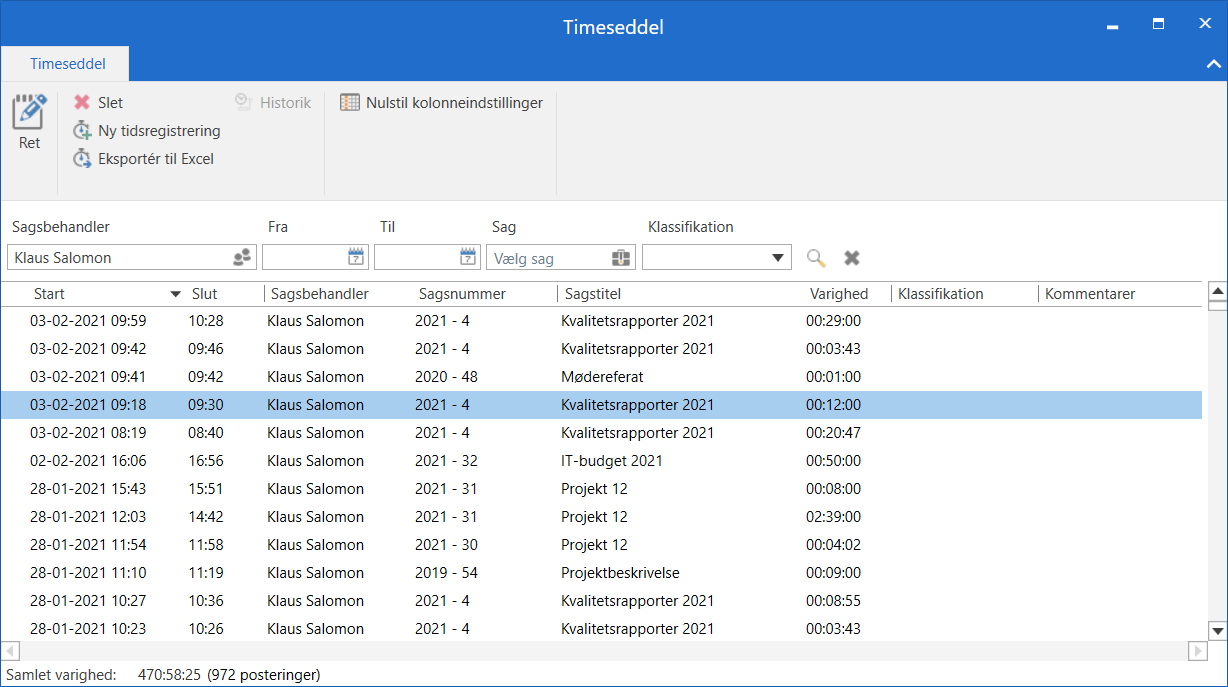Image resolution: width=1228 pixels, height=687 pixels.
Task: Click Eksportér til Excel icon
Action: (x=82, y=159)
